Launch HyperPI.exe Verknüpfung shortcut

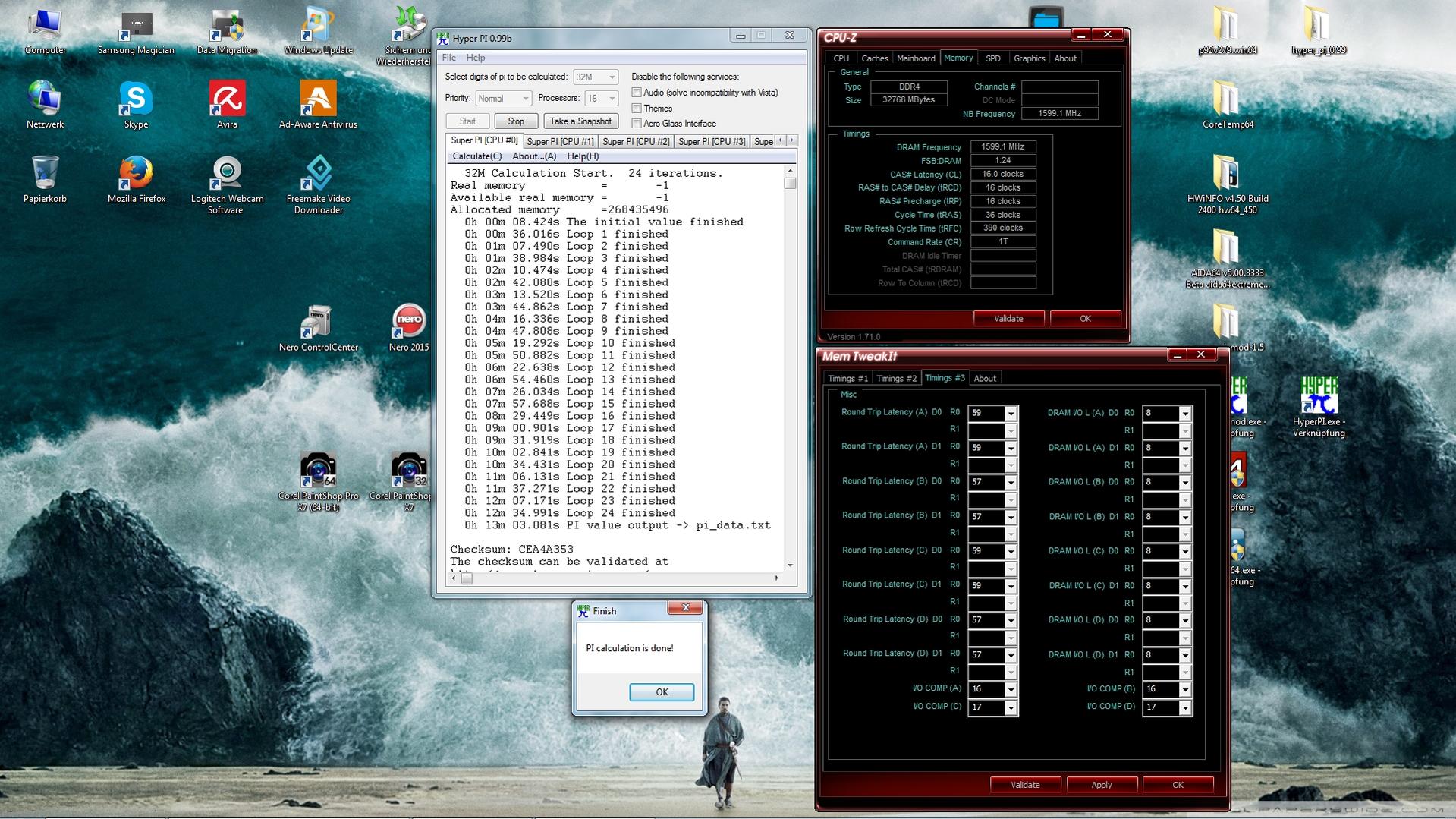click(1319, 408)
